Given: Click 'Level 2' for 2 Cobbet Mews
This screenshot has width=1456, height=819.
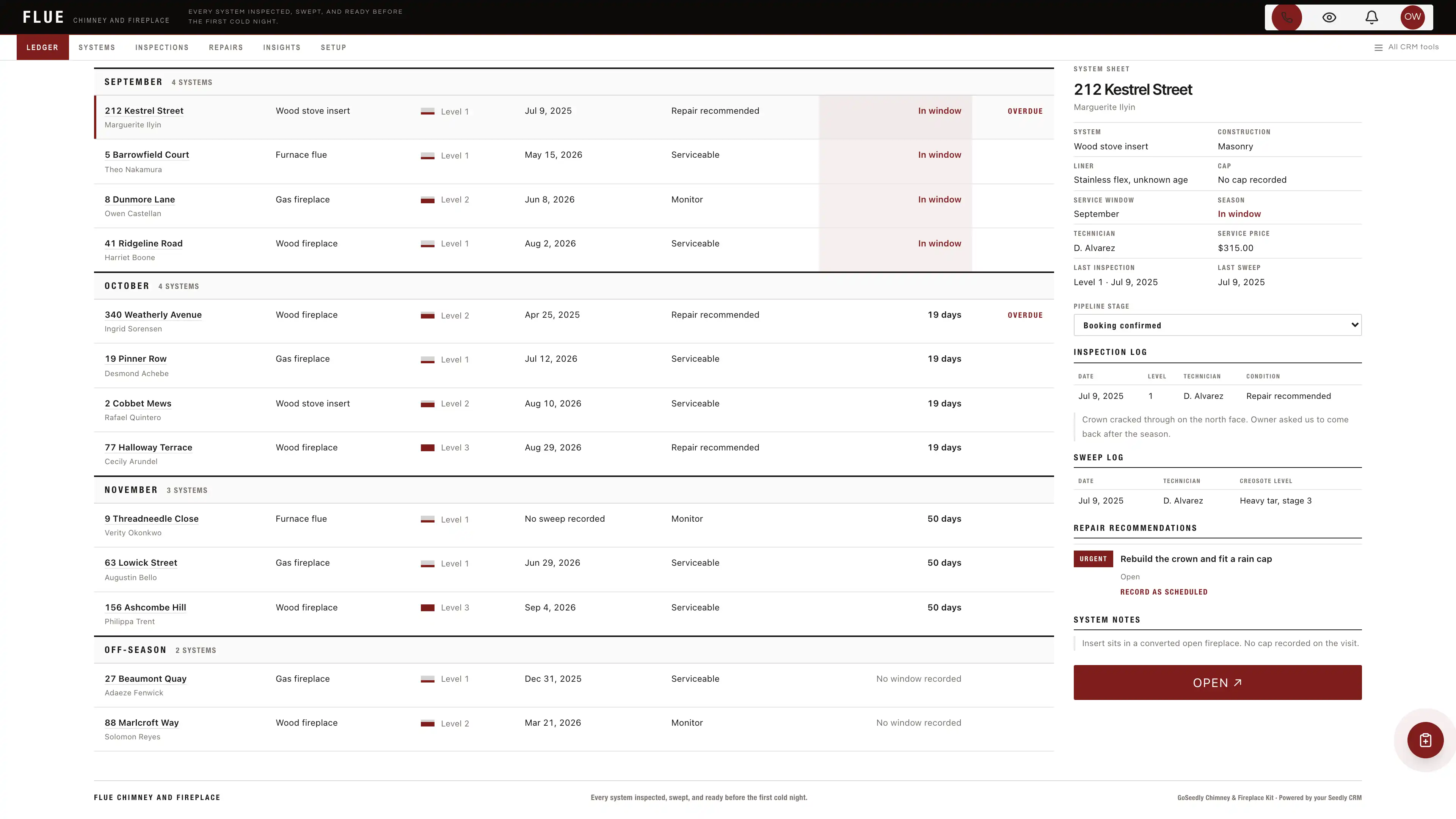Looking at the screenshot, I should click(455, 403).
